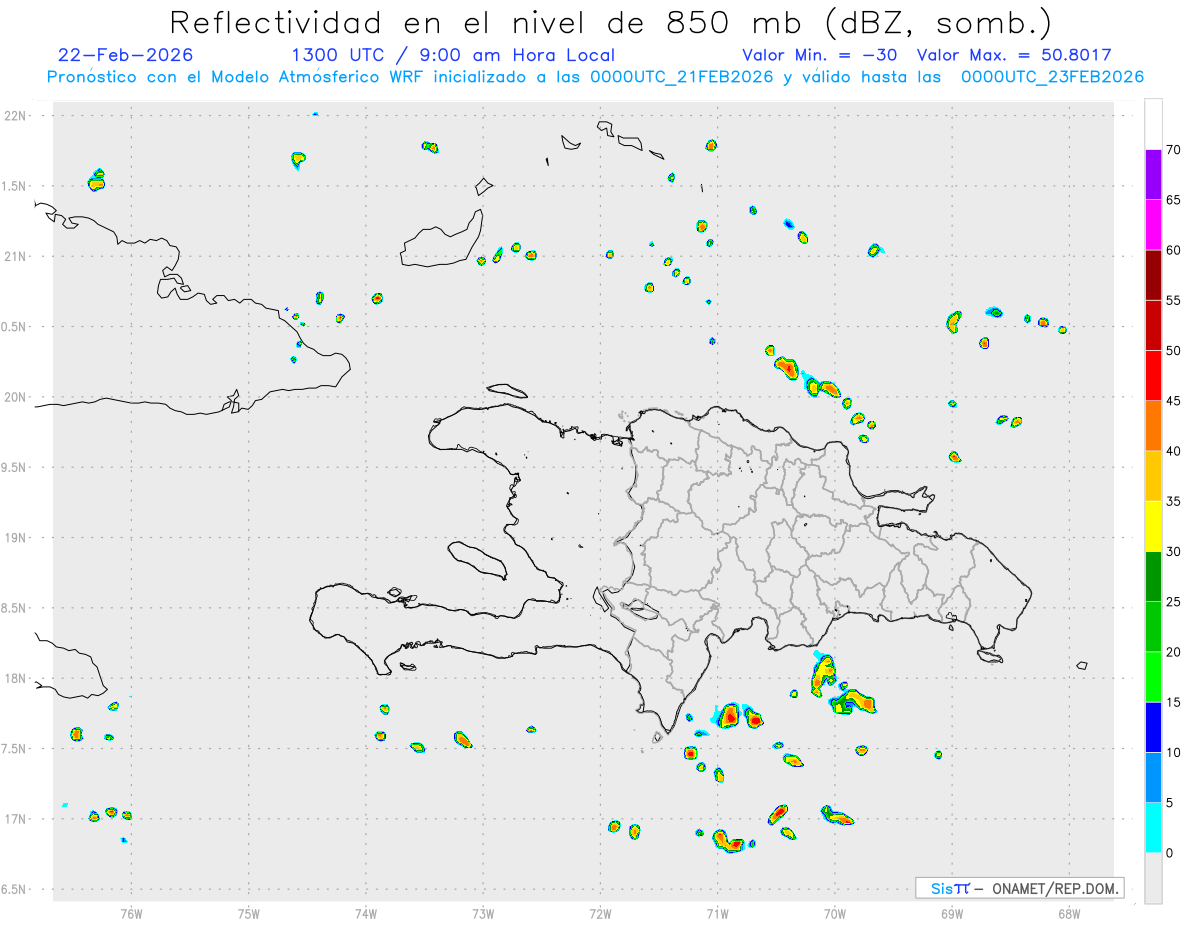
Task: Select the '75W' longitude label
Action: pyautogui.click(x=249, y=912)
